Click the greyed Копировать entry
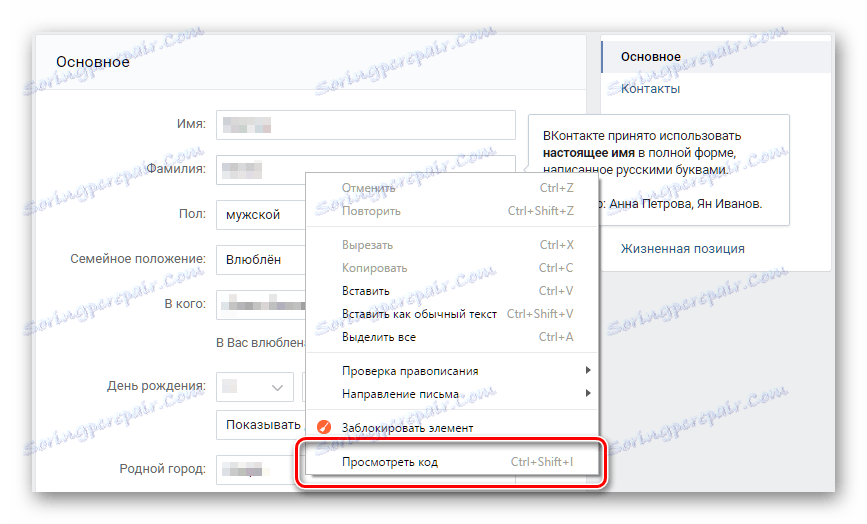Viewport: 867px width, 524px height. 452,268
